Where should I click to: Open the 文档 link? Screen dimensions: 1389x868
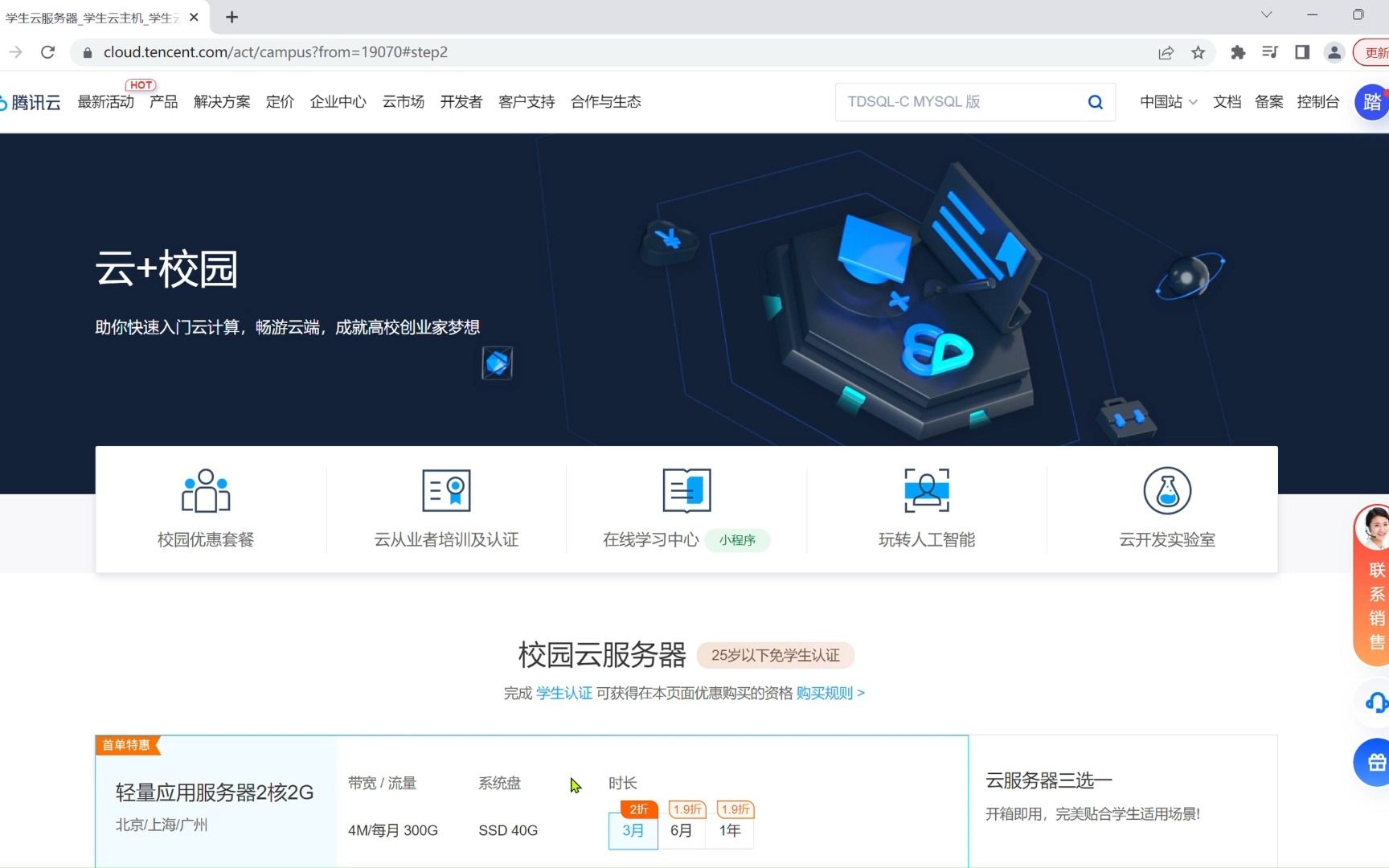pyautogui.click(x=1227, y=101)
